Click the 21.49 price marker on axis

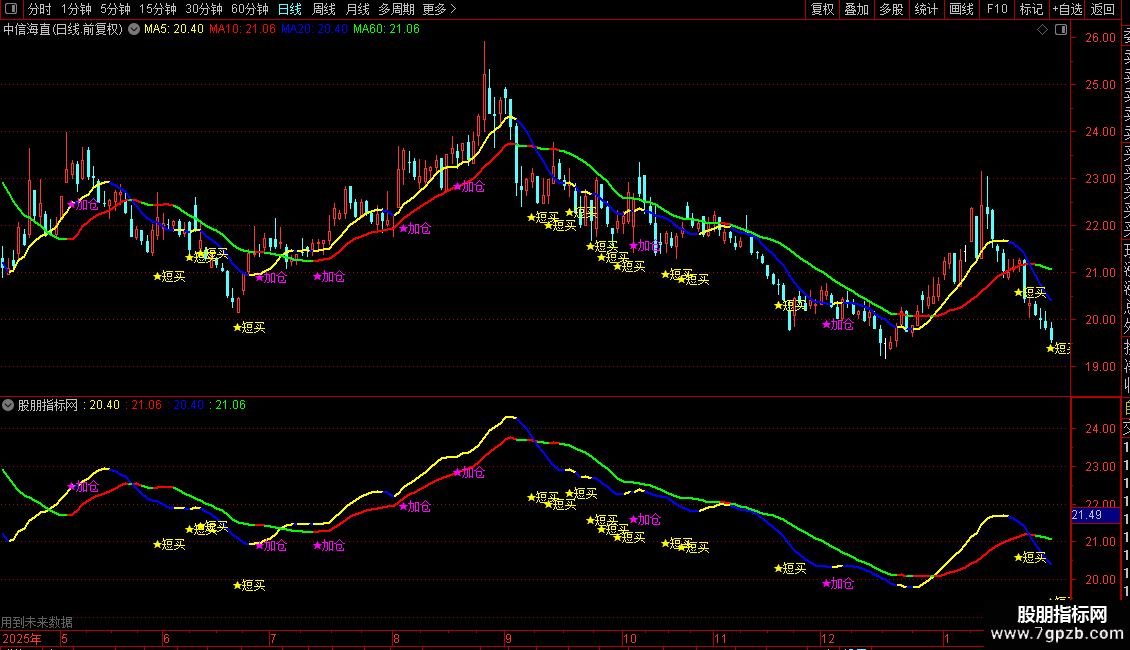pos(1086,515)
